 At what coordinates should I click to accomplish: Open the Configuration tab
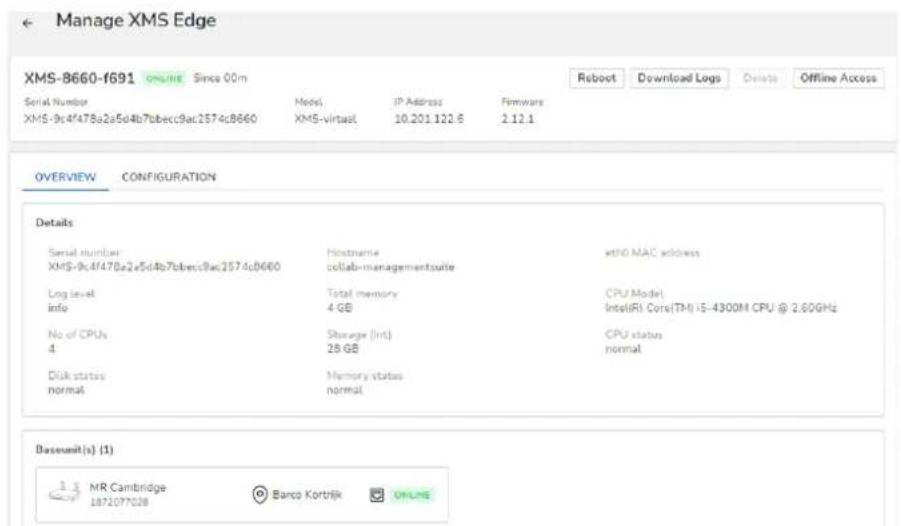coord(169,177)
